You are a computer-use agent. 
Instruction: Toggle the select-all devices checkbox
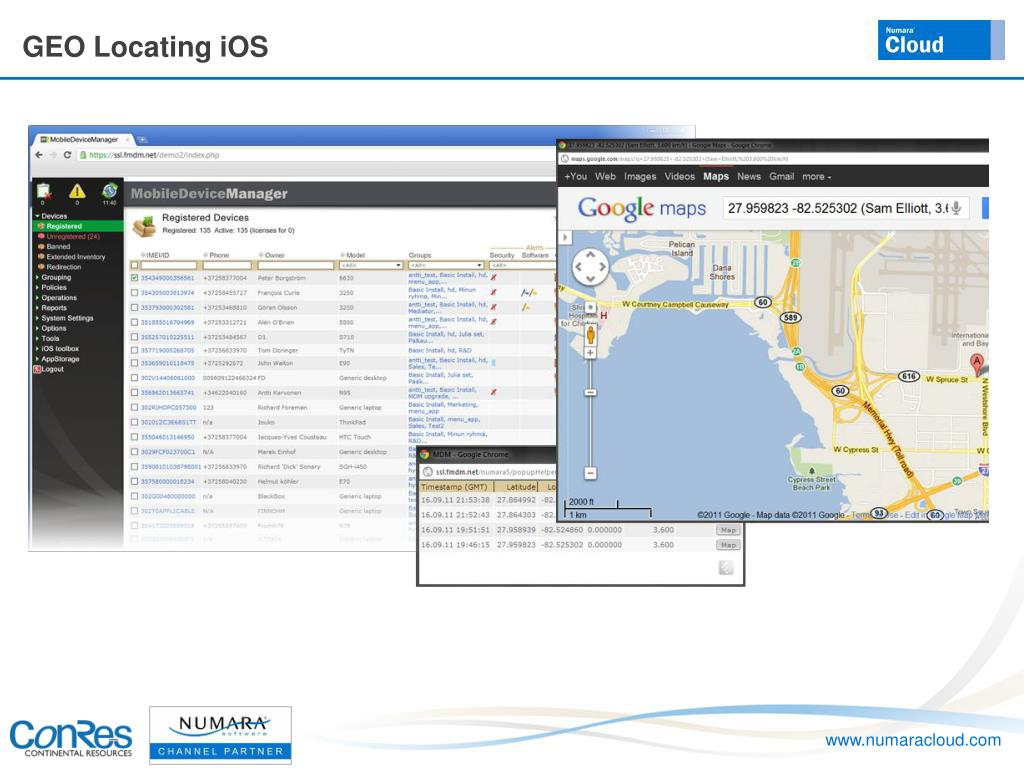click(135, 265)
